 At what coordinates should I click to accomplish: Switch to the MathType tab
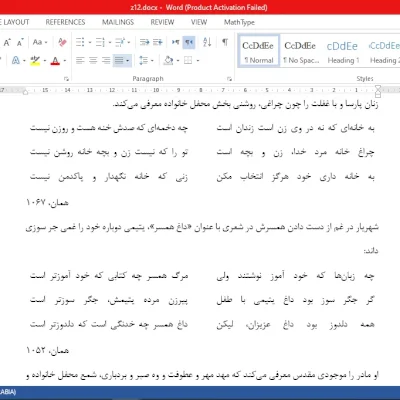click(x=239, y=22)
